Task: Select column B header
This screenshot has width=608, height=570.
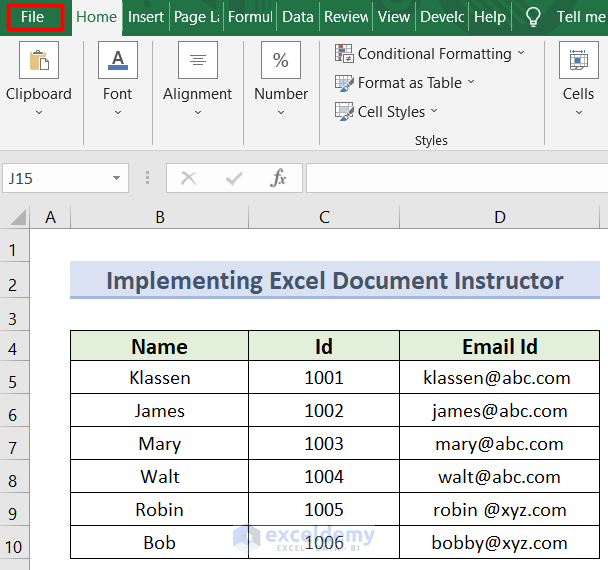Action: [159, 217]
